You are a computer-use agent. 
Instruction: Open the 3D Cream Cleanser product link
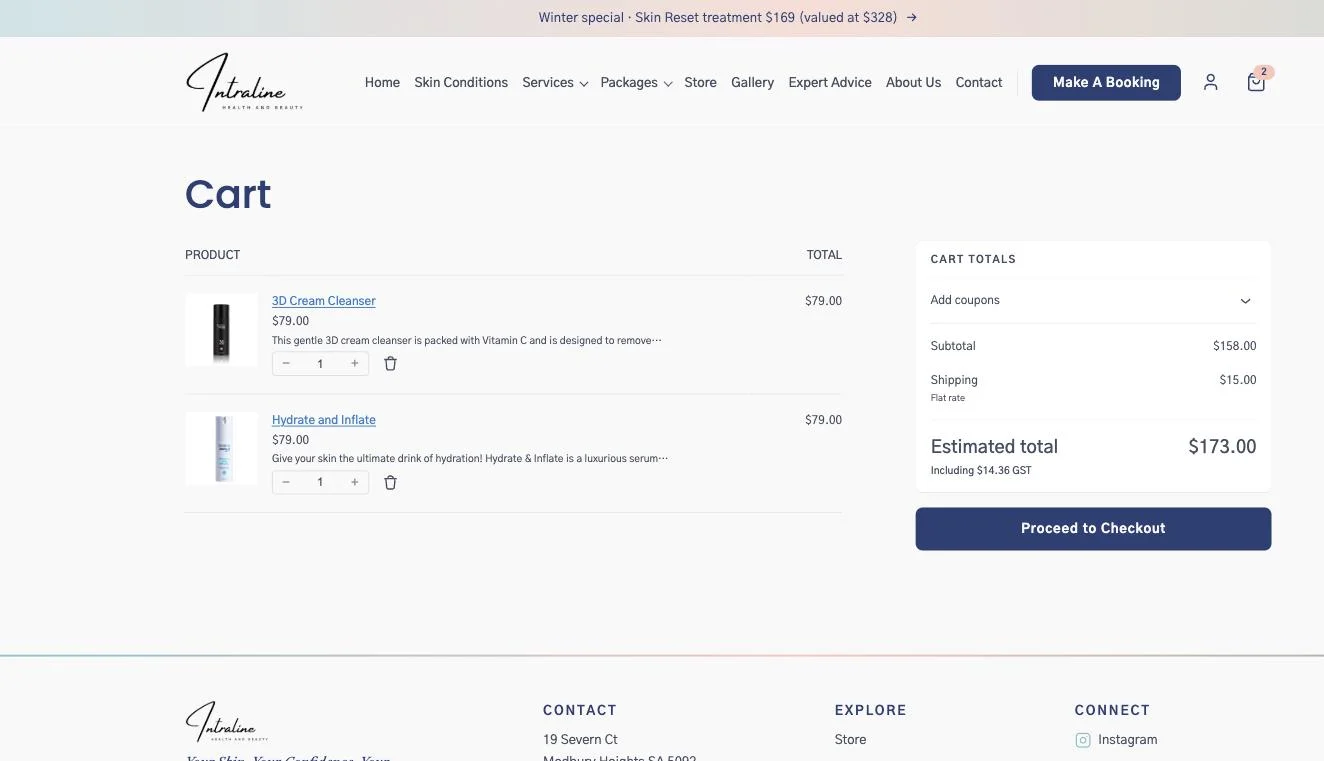[324, 301]
